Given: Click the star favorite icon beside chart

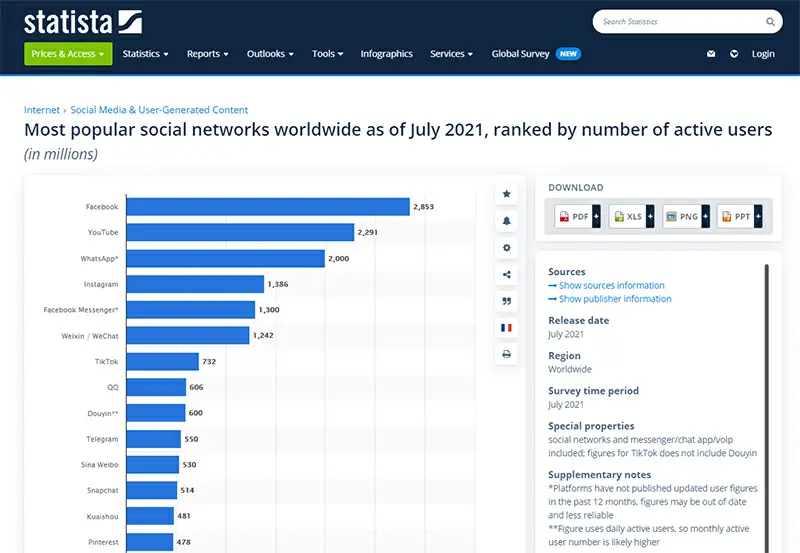Looking at the screenshot, I should [x=507, y=193].
